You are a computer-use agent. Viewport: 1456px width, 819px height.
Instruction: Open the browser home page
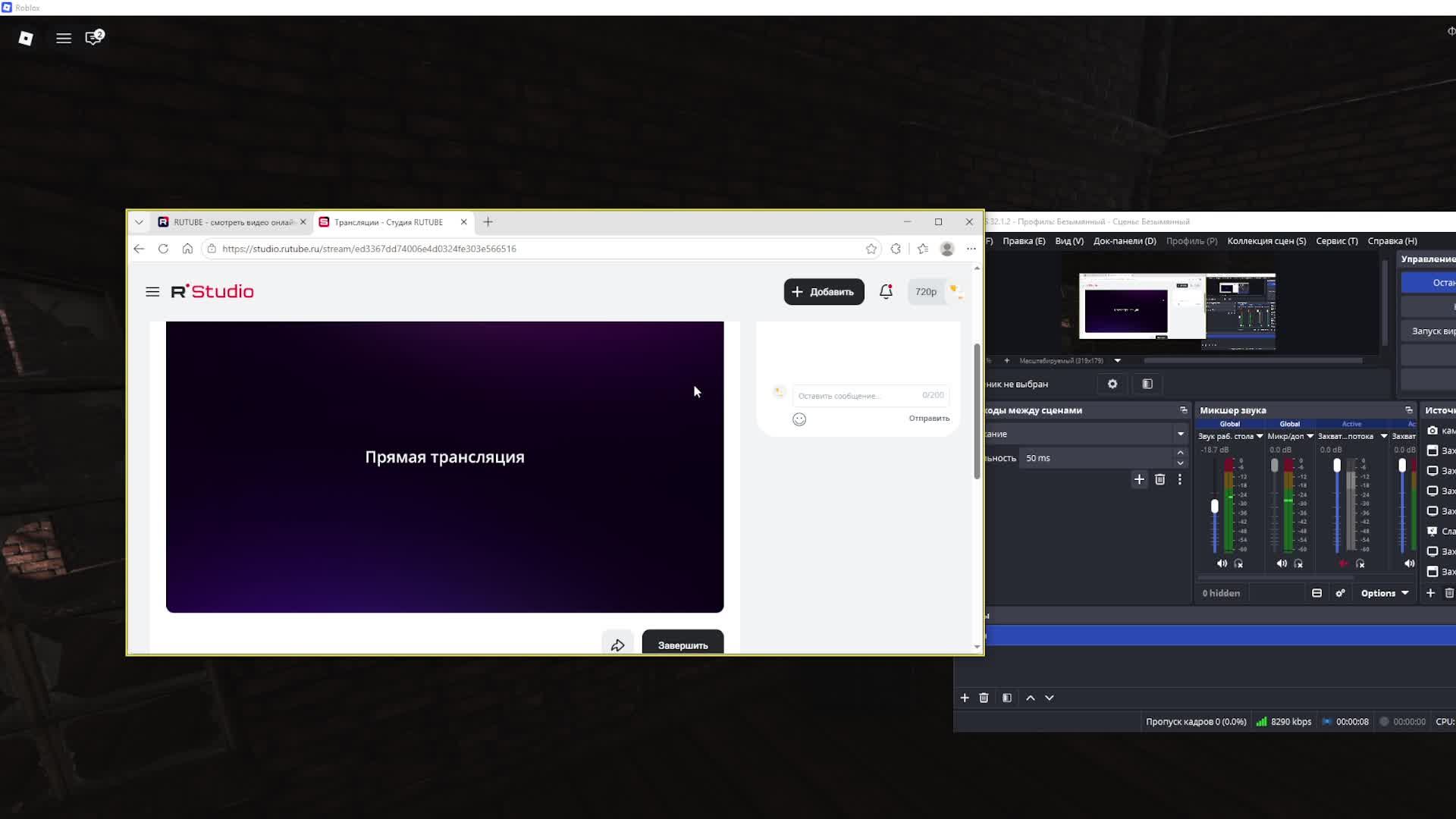[187, 249]
